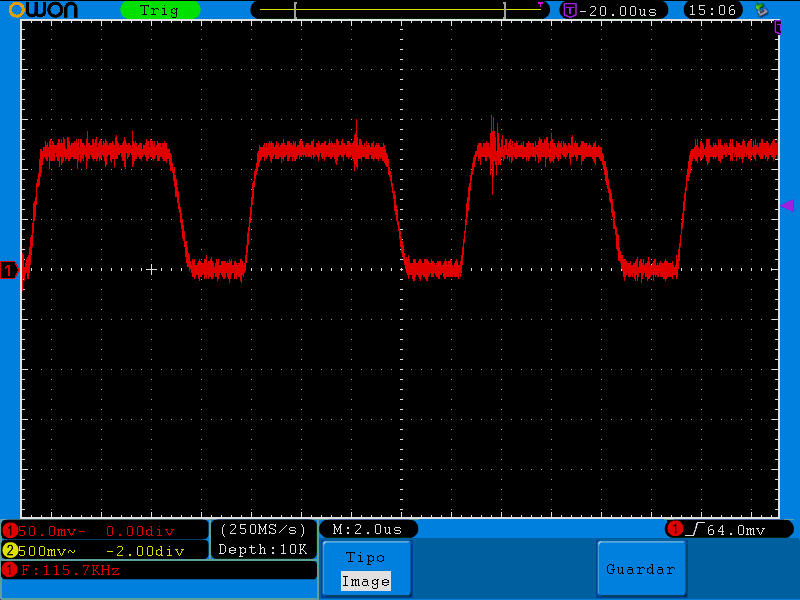Image resolution: width=800 pixels, height=600 pixels.
Task: Click the Depth:10K memory depth readout
Action: [263, 549]
